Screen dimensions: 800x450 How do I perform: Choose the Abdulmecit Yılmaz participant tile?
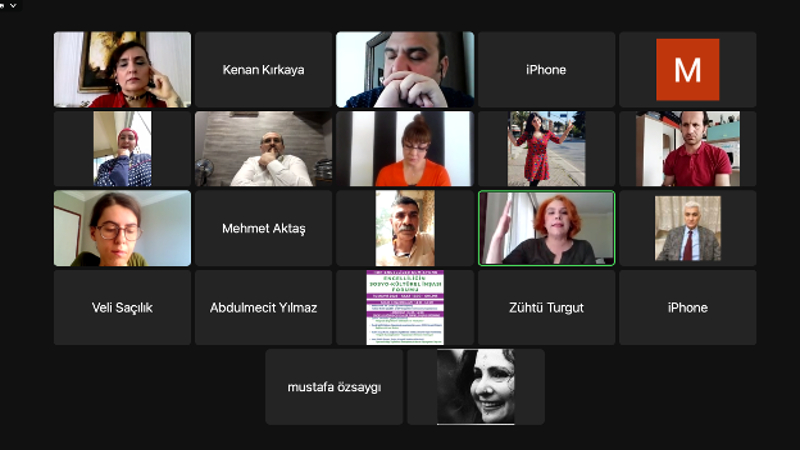pos(263,308)
